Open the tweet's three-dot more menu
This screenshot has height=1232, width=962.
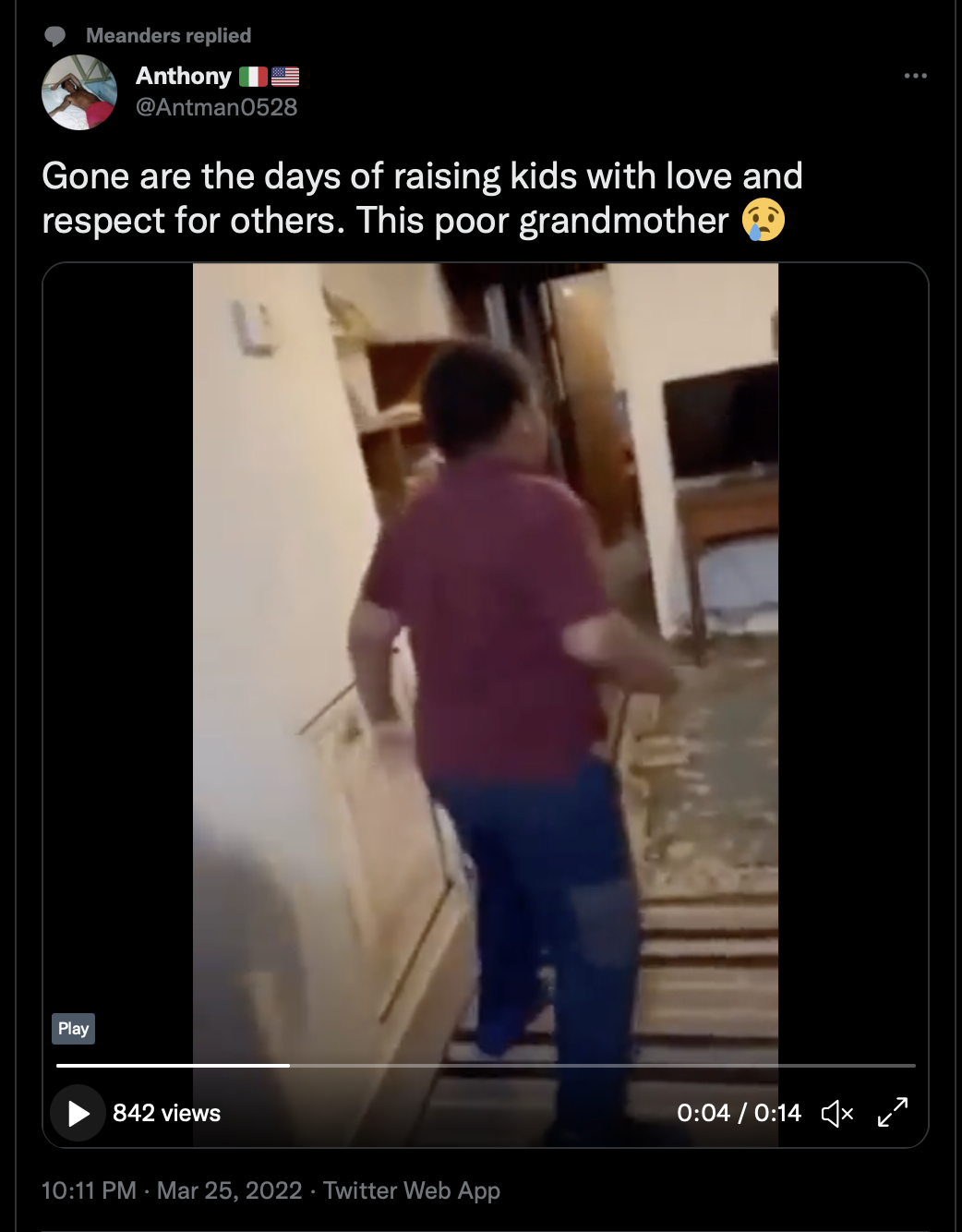(915, 76)
